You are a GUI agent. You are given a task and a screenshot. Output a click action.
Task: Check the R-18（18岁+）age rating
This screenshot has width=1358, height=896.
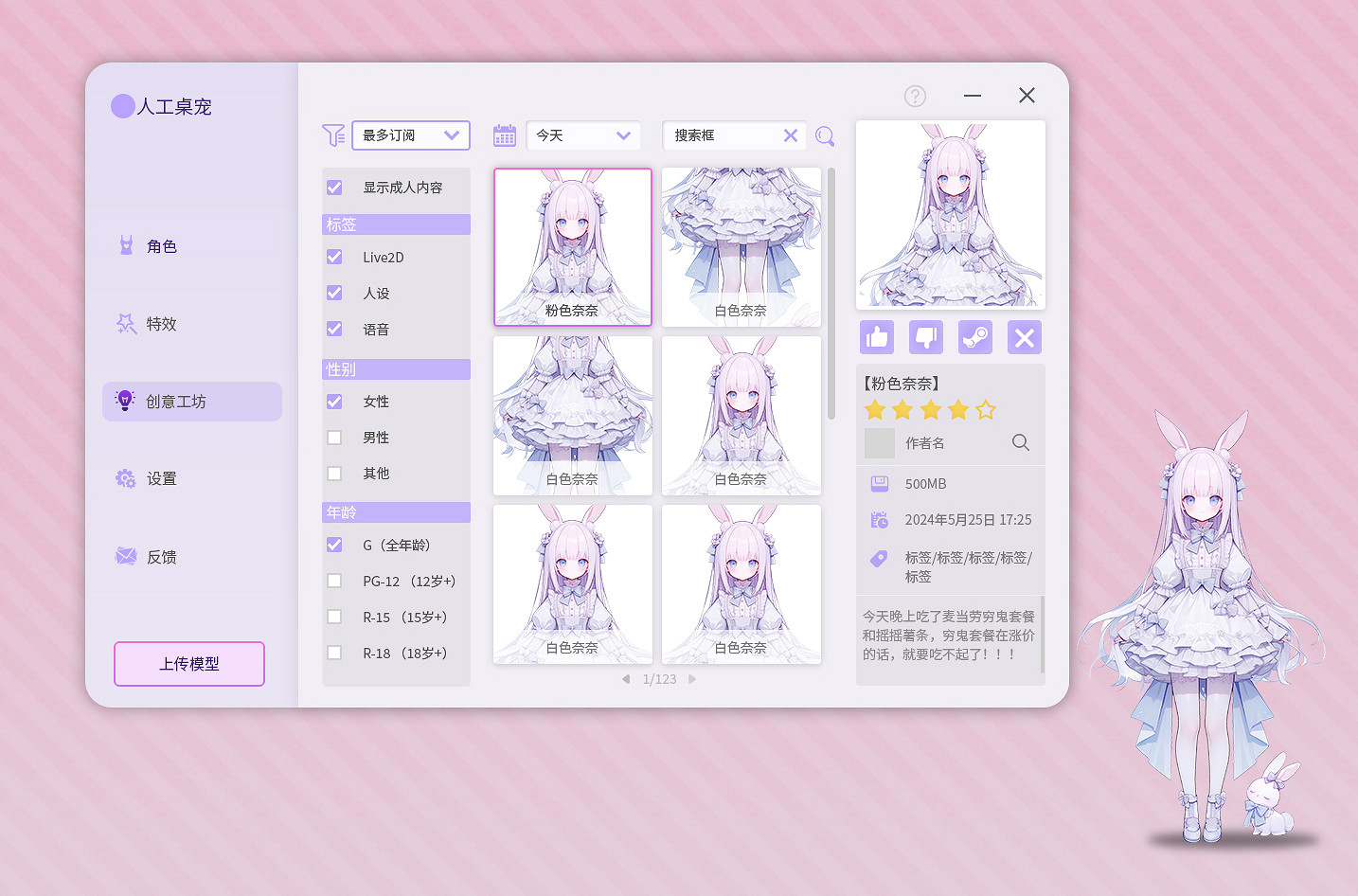tap(334, 653)
